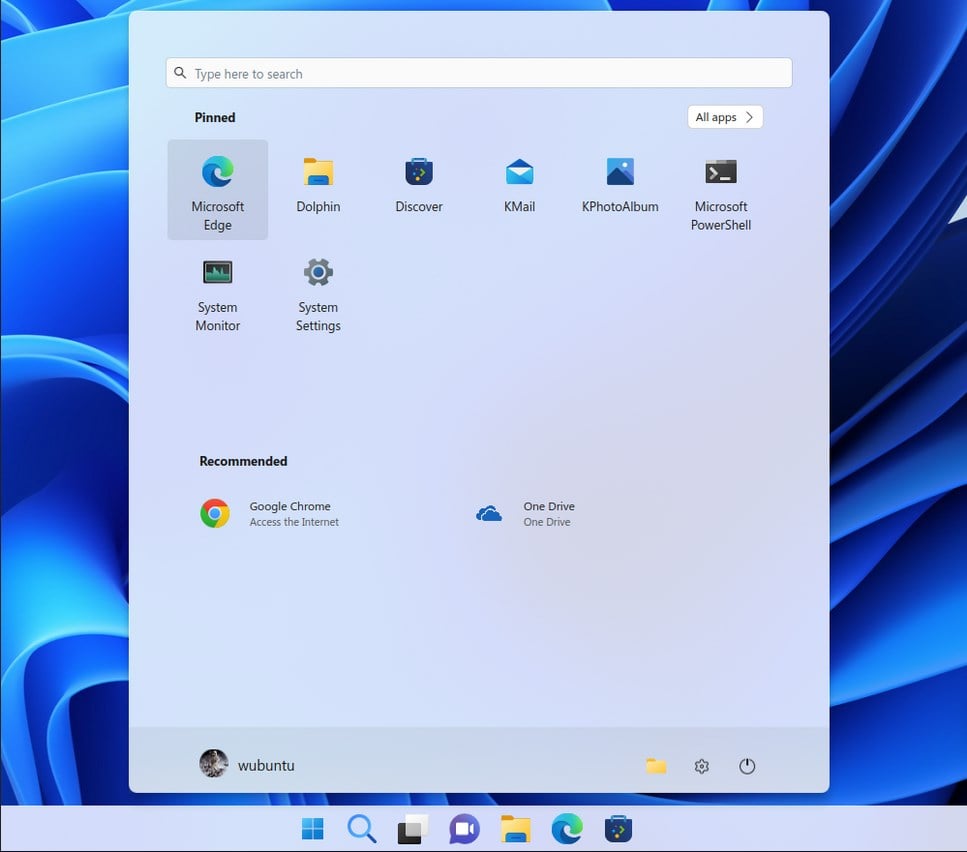The image size is (967, 852).
Task: Open the folder shortcut in start menu footer
Action: tap(656, 766)
